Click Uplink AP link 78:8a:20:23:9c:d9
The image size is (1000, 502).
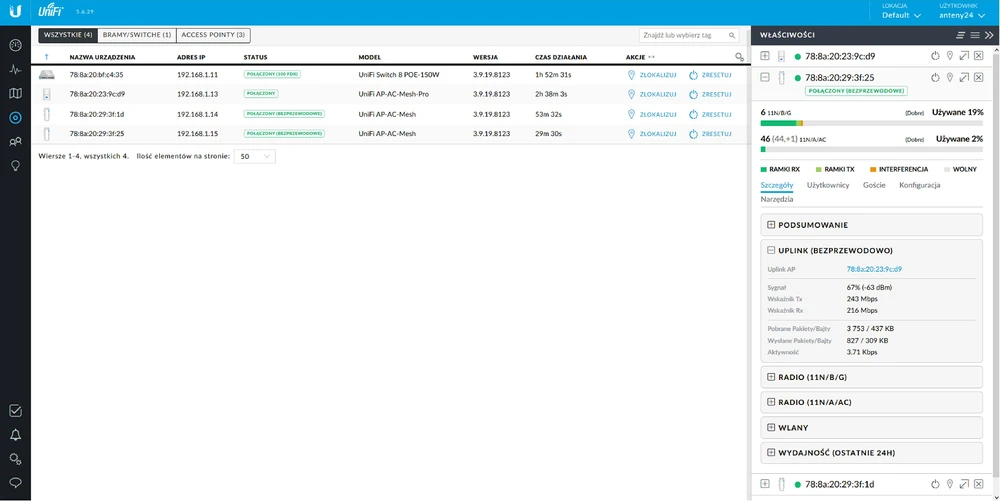(874, 269)
